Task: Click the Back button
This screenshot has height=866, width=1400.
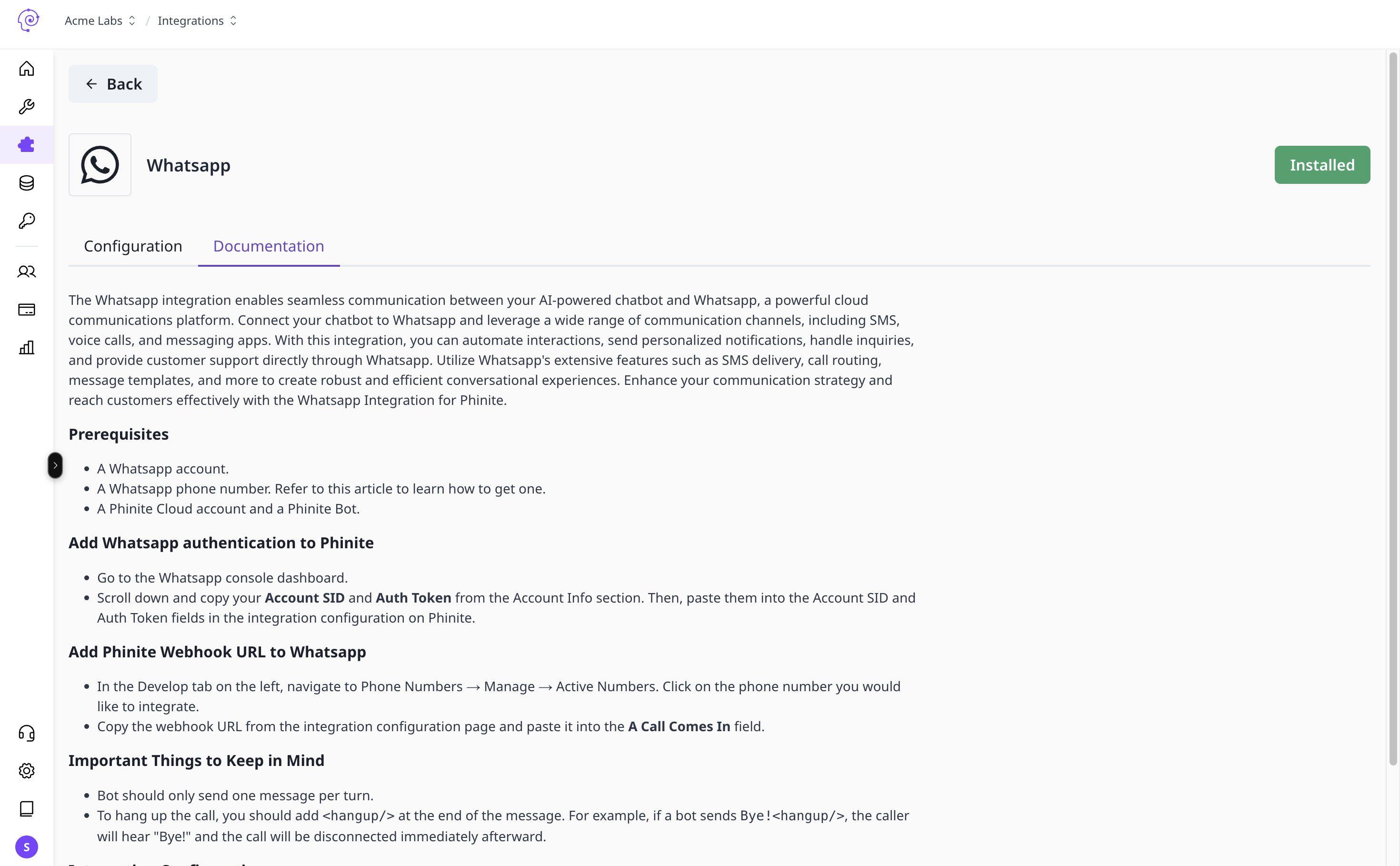Action: coord(113,84)
